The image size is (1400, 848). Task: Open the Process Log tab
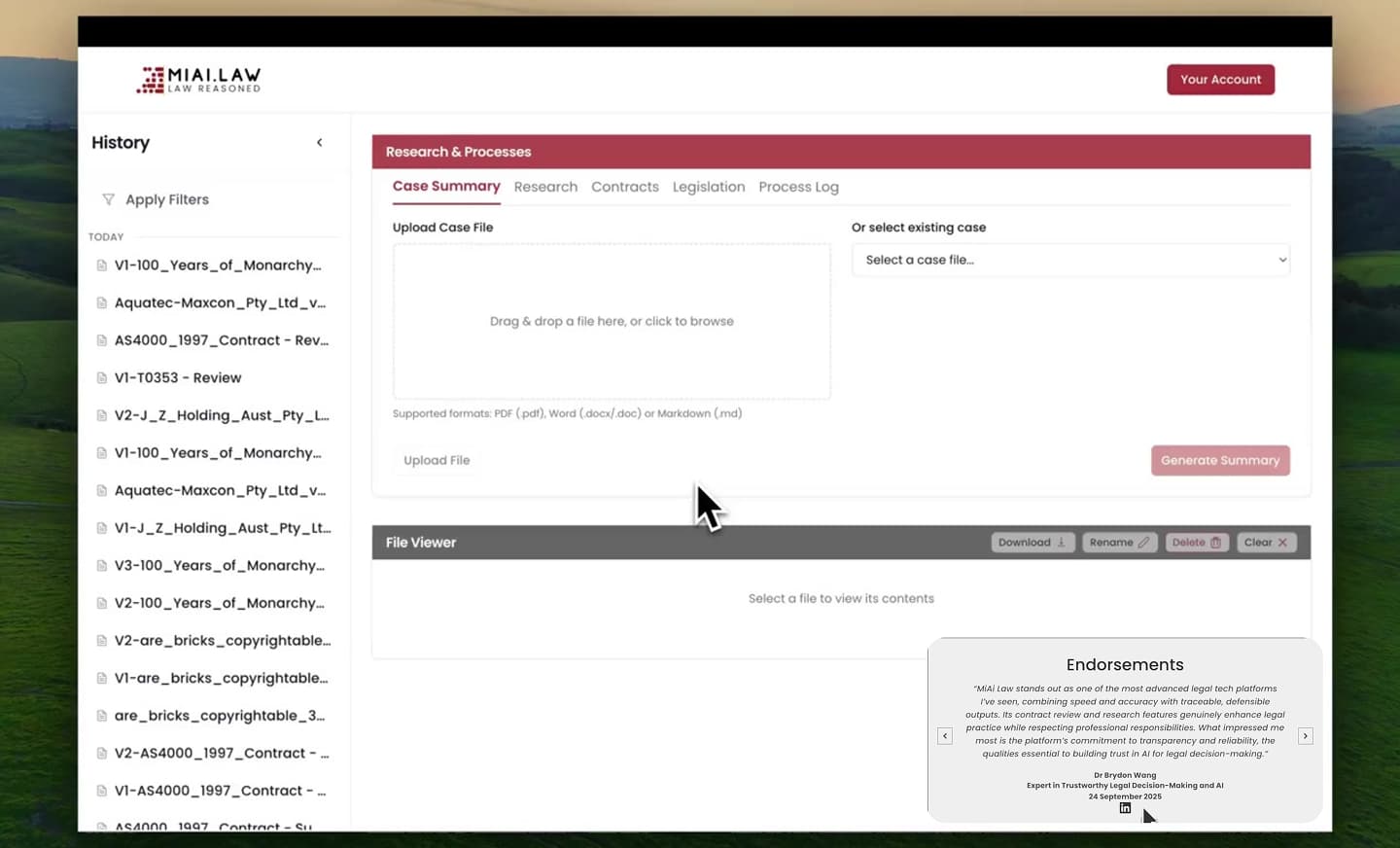point(798,187)
